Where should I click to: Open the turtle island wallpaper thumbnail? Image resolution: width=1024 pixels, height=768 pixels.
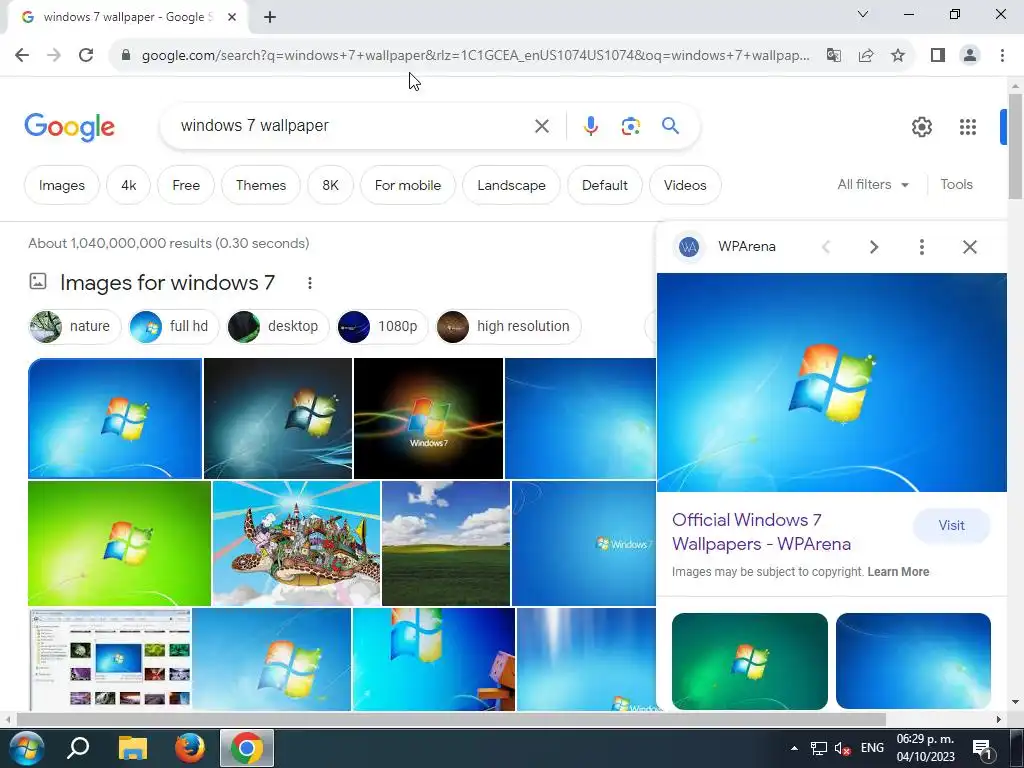point(296,543)
